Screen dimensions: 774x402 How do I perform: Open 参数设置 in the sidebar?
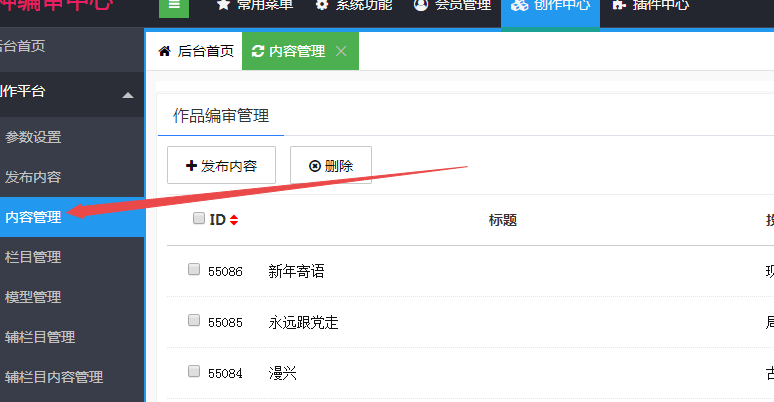(33, 137)
